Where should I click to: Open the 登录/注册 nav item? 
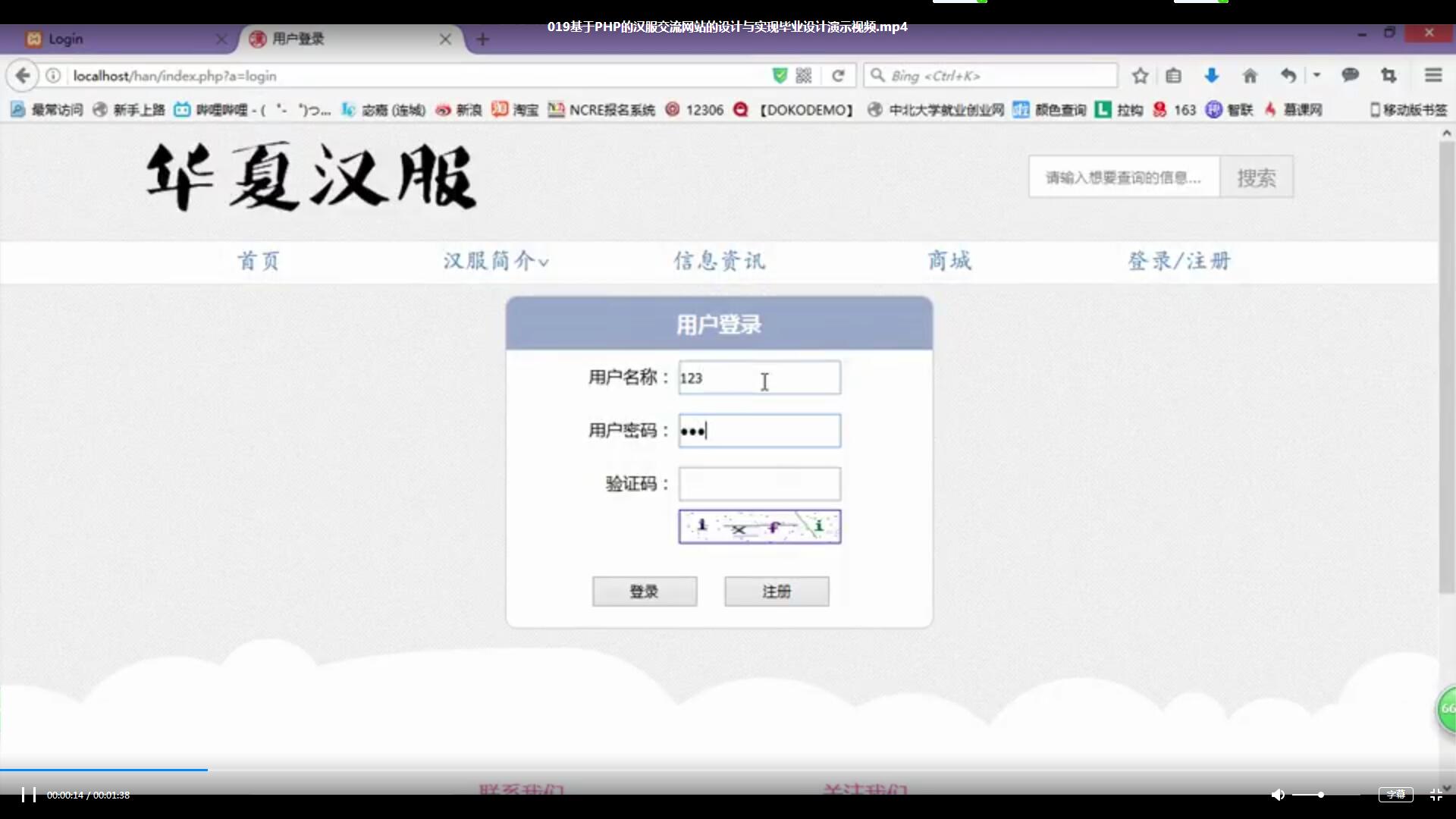(1179, 261)
